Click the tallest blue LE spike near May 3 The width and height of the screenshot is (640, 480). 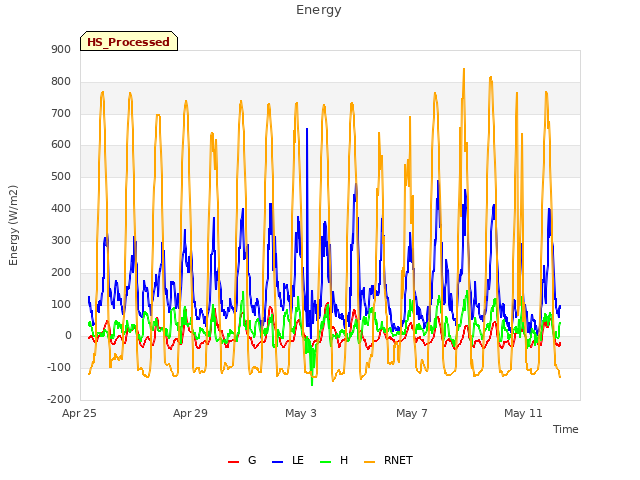click(x=307, y=130)
